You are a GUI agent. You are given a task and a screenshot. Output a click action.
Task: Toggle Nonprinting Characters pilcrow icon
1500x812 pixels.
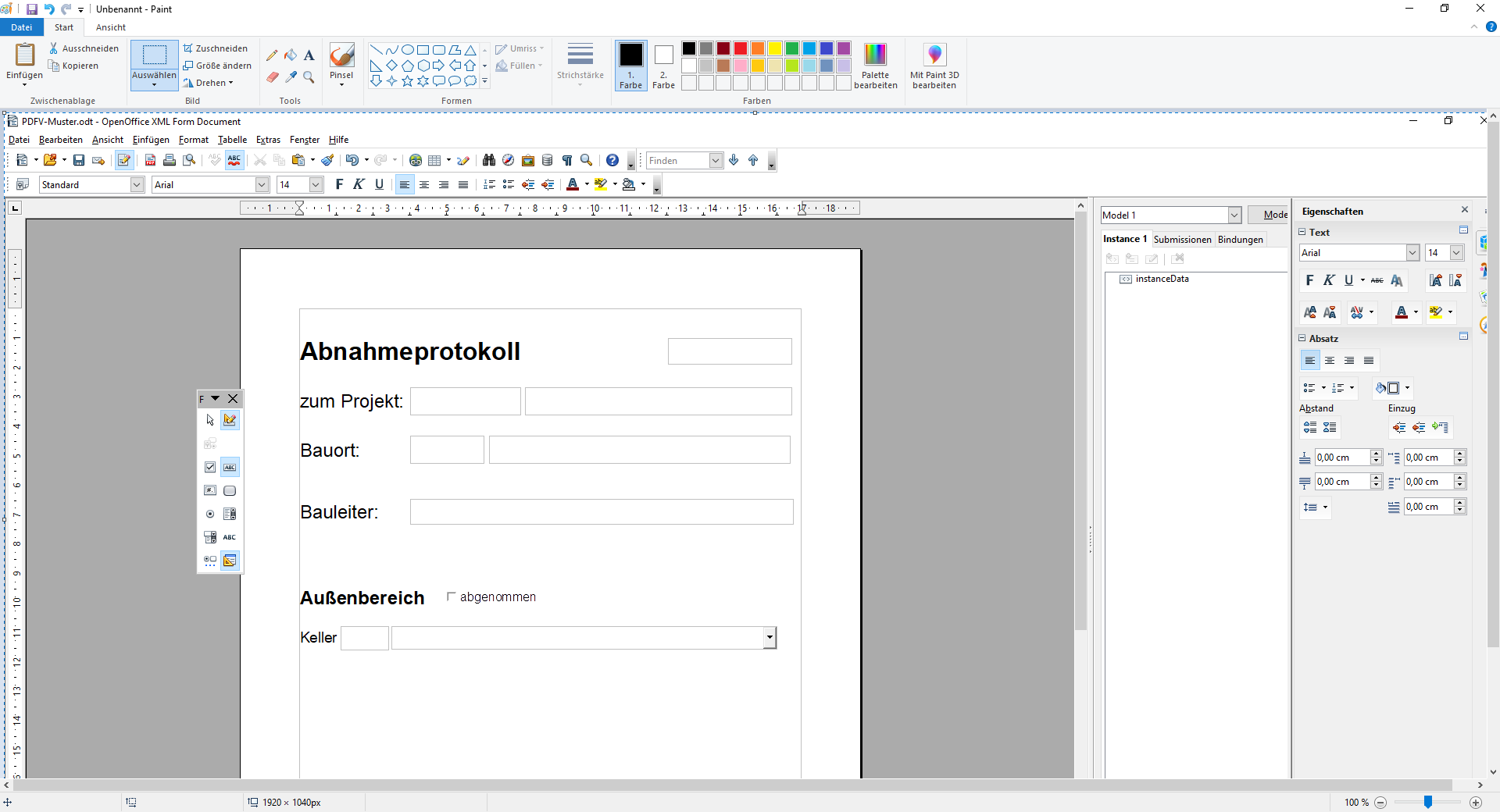coord(567,160)
